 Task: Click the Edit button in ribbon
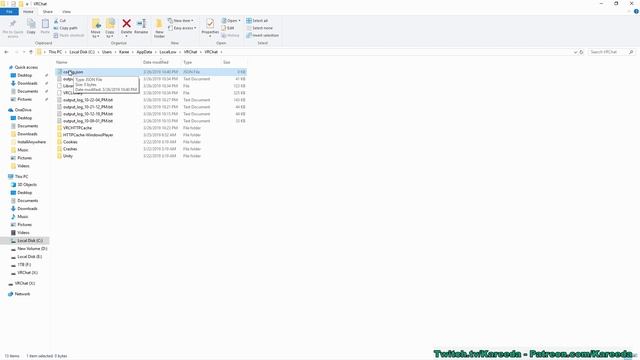pos(228,28)
